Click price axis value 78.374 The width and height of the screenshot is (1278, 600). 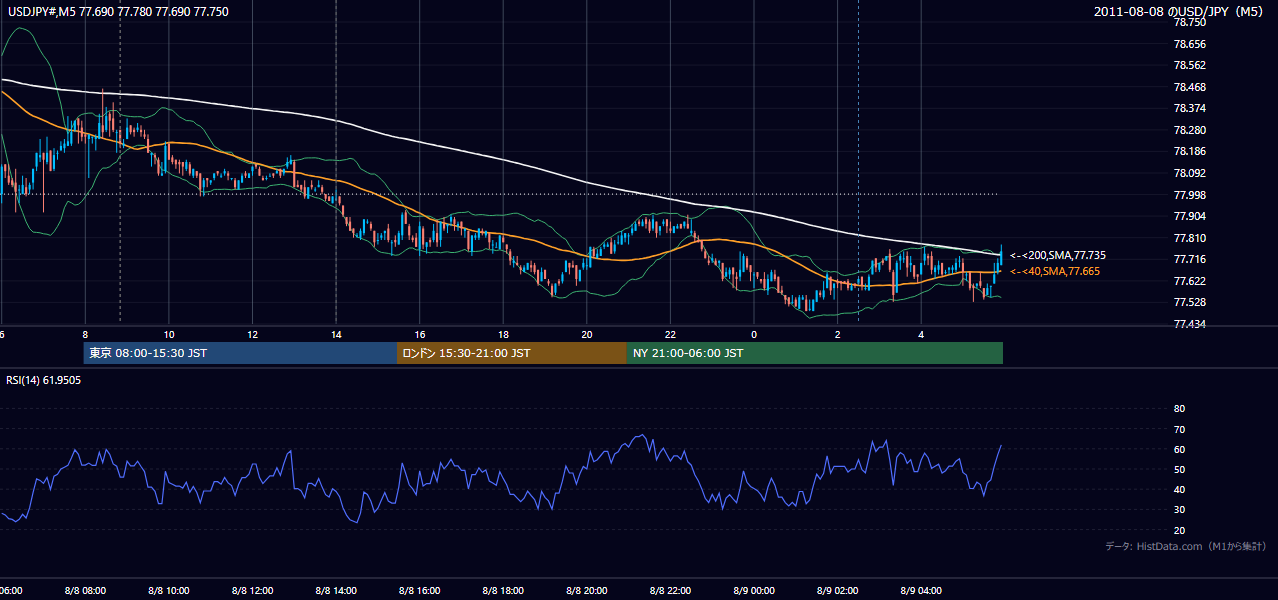click(x=1189, y=108)
